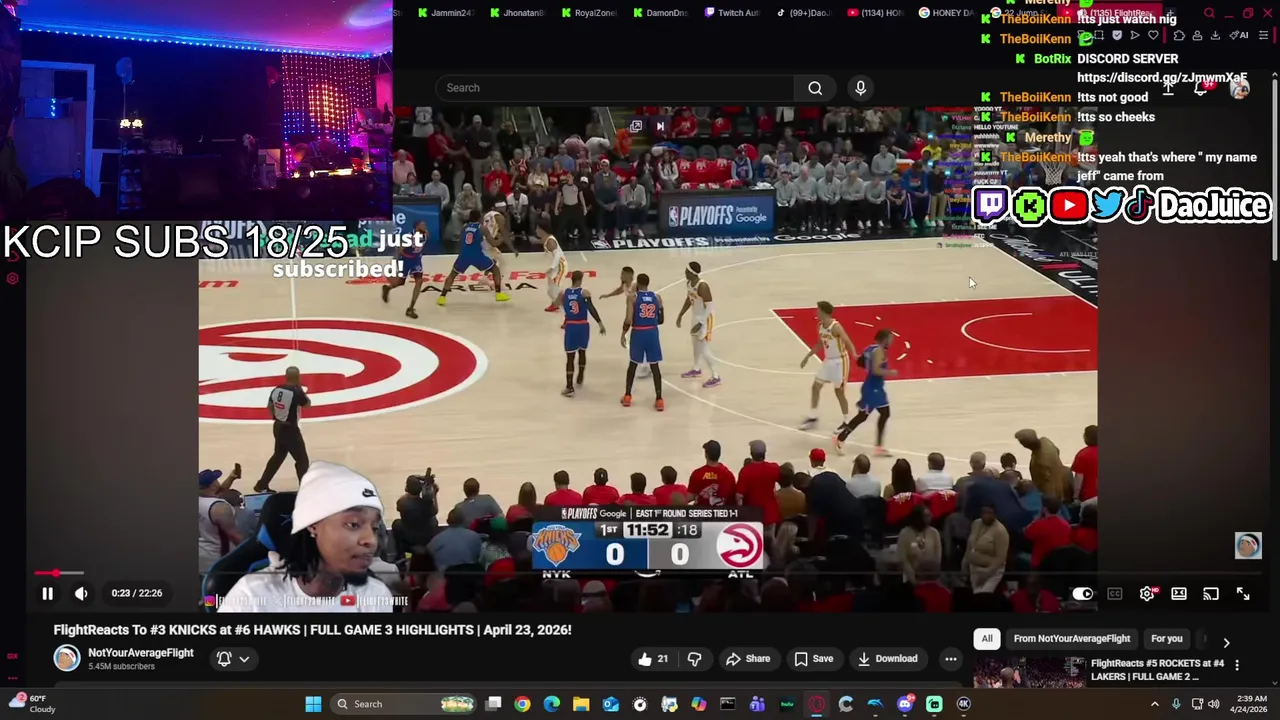1280x720 pixels.
Task: Toggle closed captions in the player
Action: click(x=1115, y=594)
